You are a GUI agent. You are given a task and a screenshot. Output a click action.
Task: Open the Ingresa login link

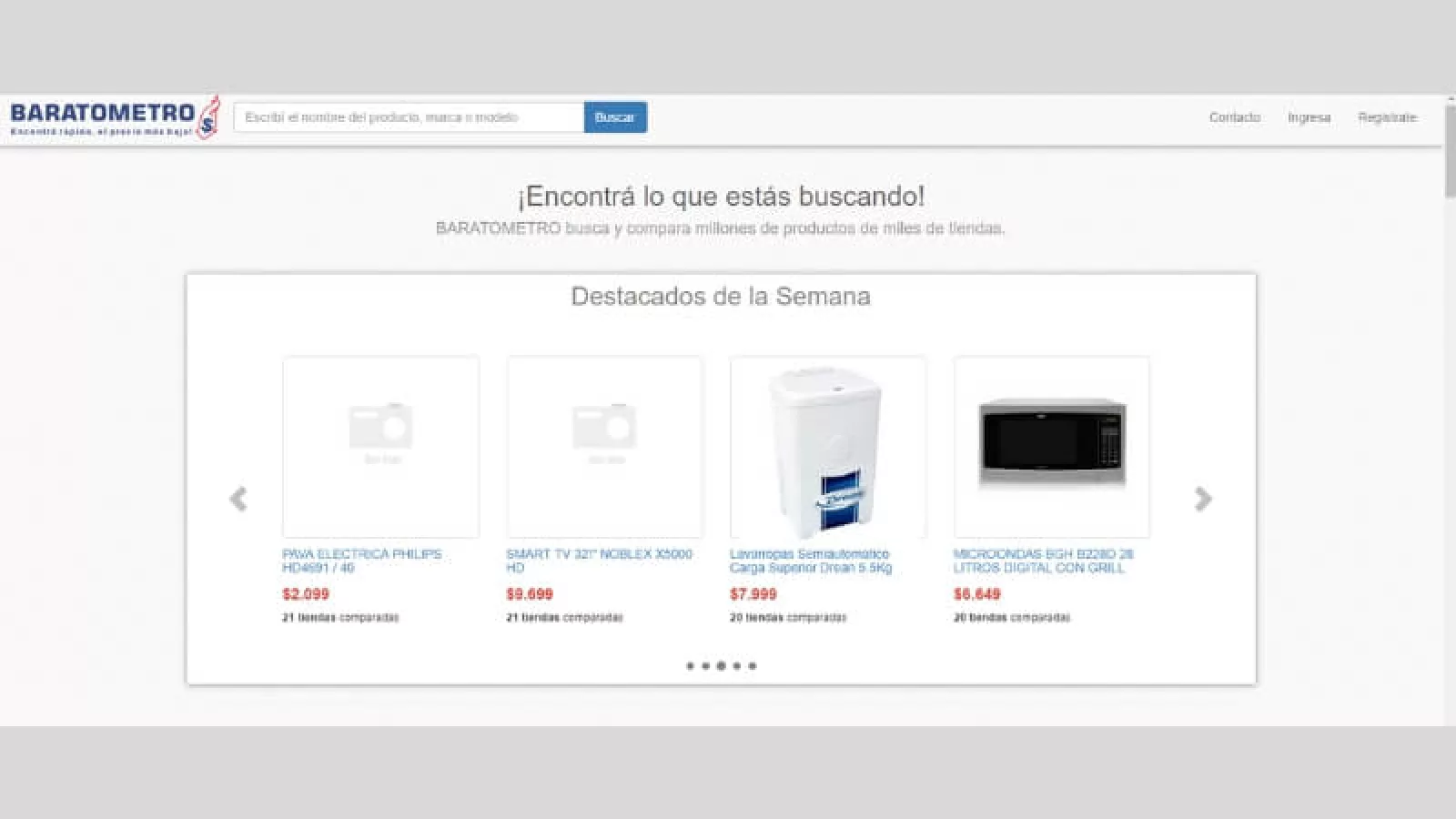click(x=1309, y=117)
